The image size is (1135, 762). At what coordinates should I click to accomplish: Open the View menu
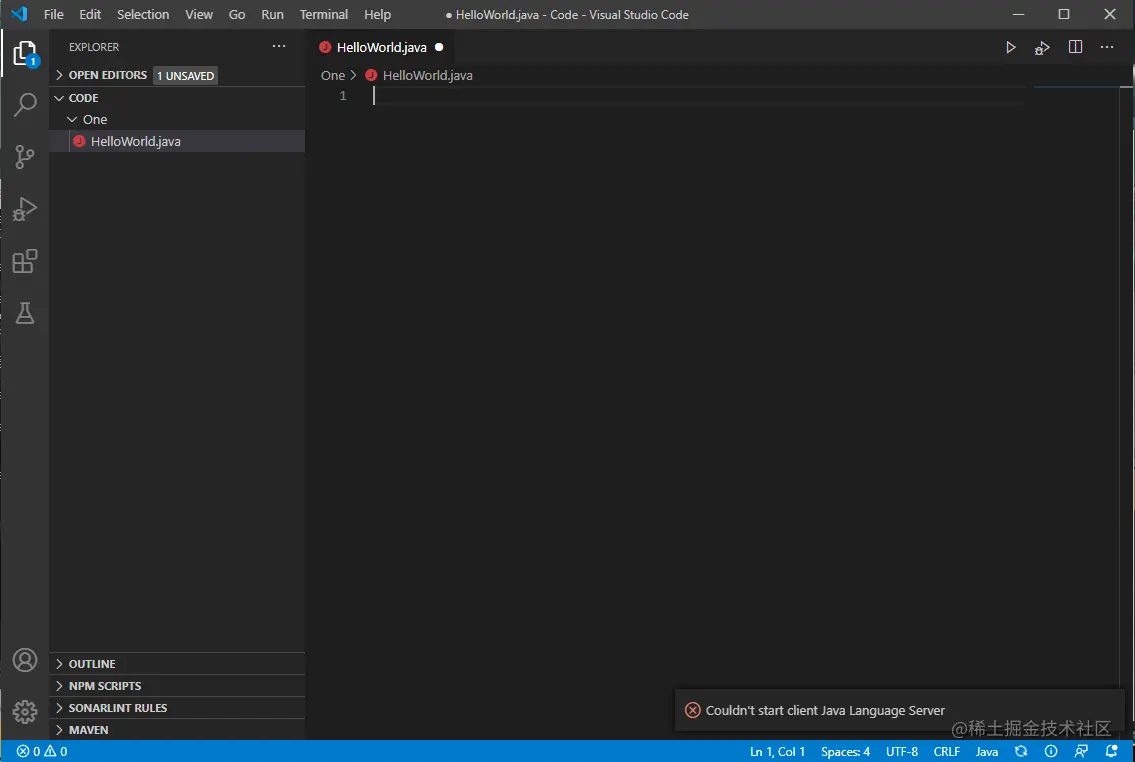199,14
